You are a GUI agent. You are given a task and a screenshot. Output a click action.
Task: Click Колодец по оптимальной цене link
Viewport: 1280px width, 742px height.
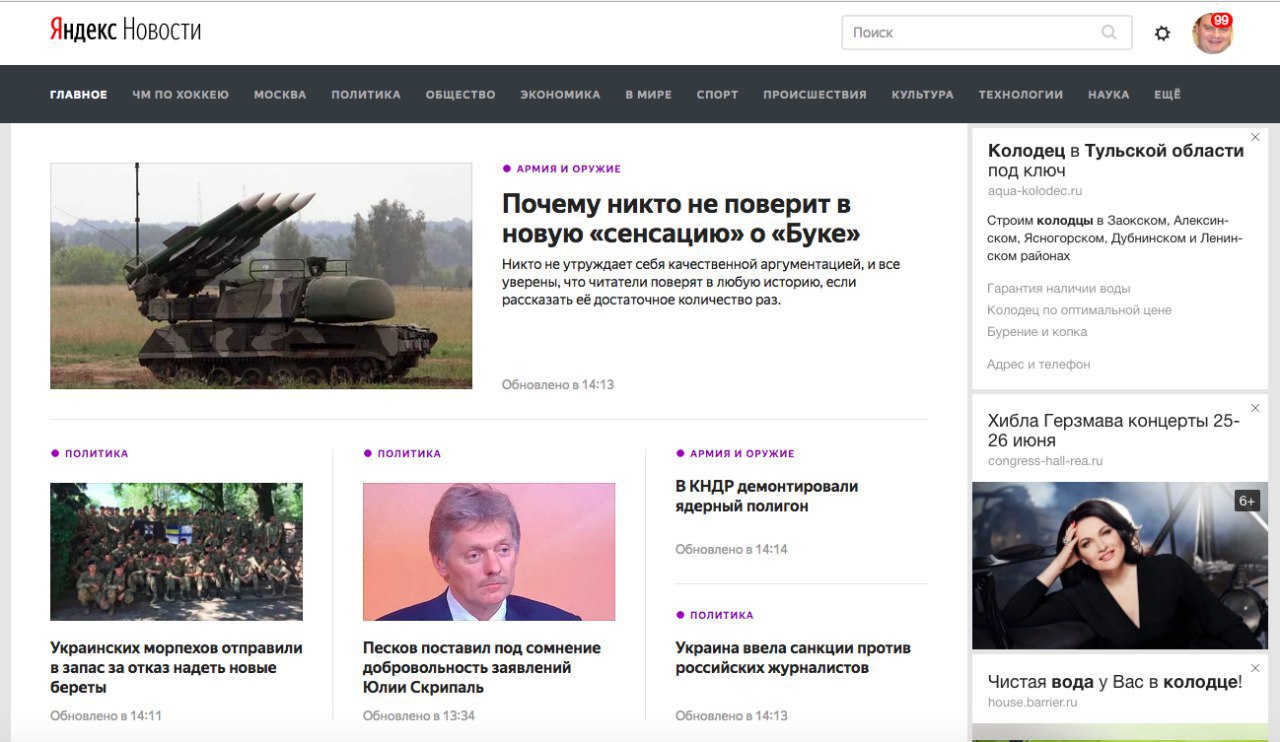click(x=1079, y=310)
